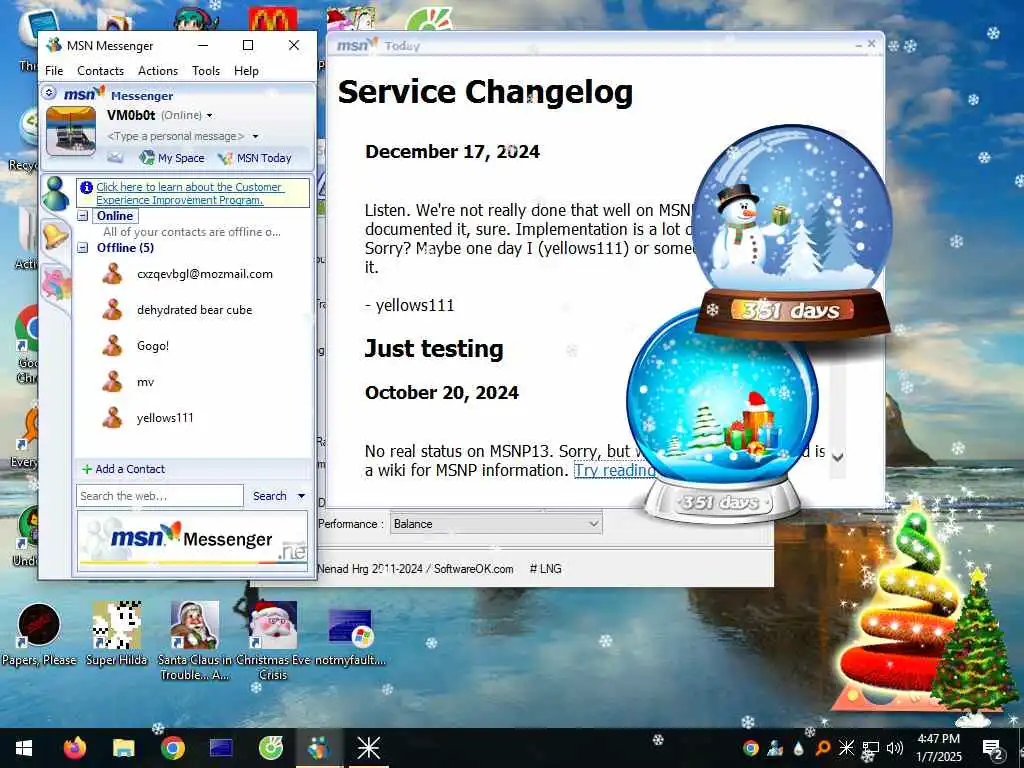Image resolution: width=1024 pixels, height=768 pixels.
Task: Click the scroll down arrow in MSN Today
Action: pos(838,456)
